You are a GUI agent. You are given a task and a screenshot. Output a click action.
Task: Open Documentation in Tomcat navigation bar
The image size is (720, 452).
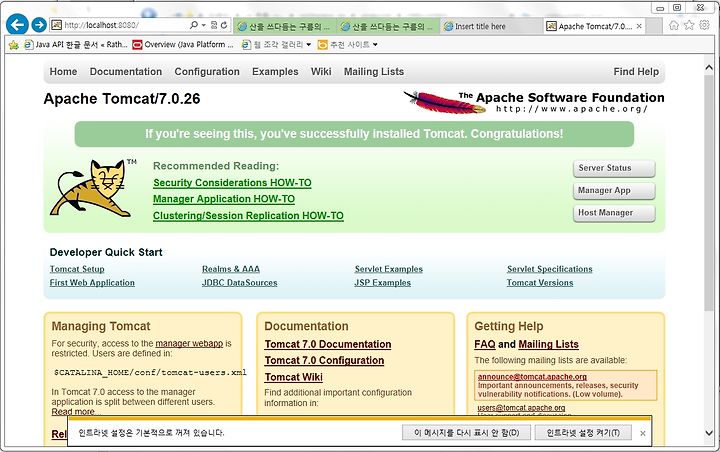(x=126, y=72)
